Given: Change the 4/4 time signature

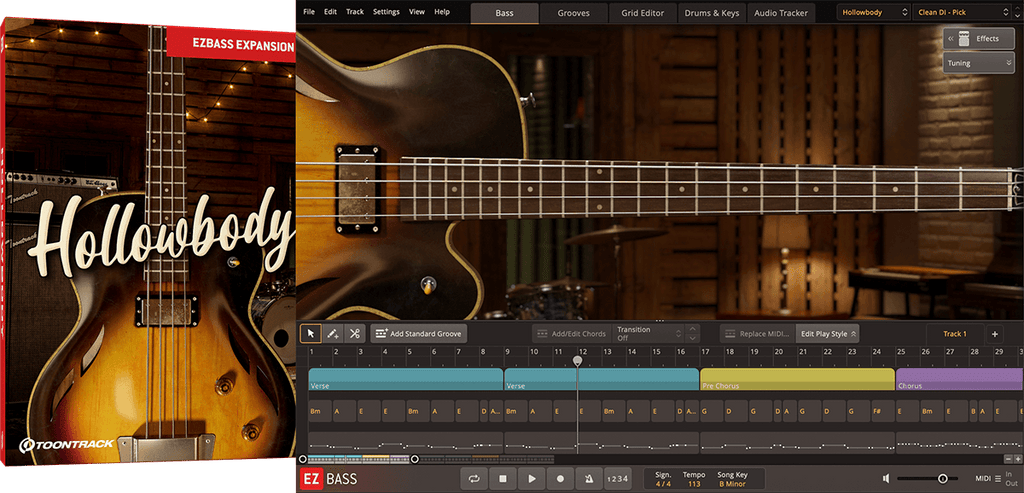Looking at the screenshot, I should [x=662, y=484].
